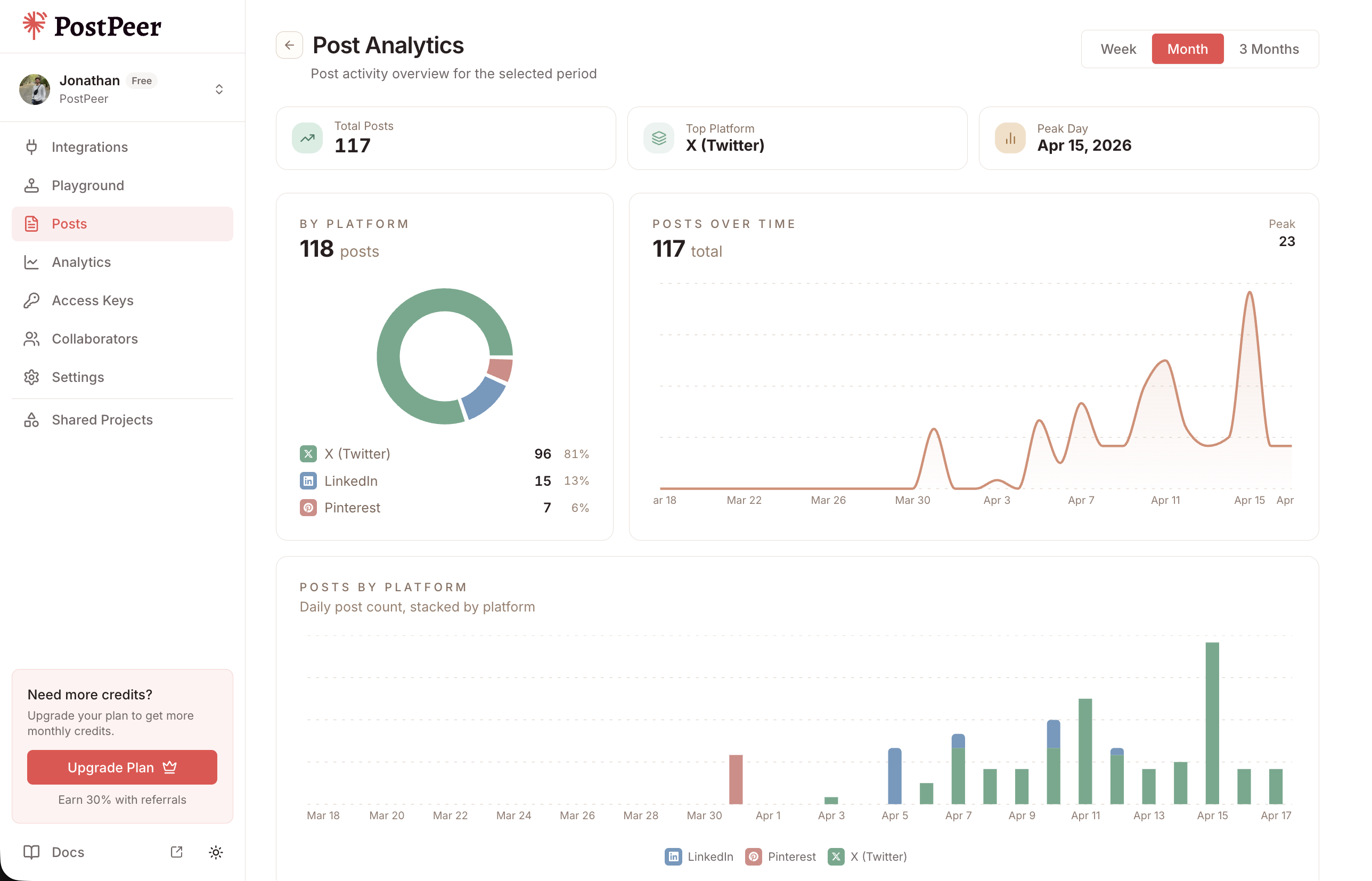
Task: Click the tallest Apr 15 bar
Action: 1212,723
